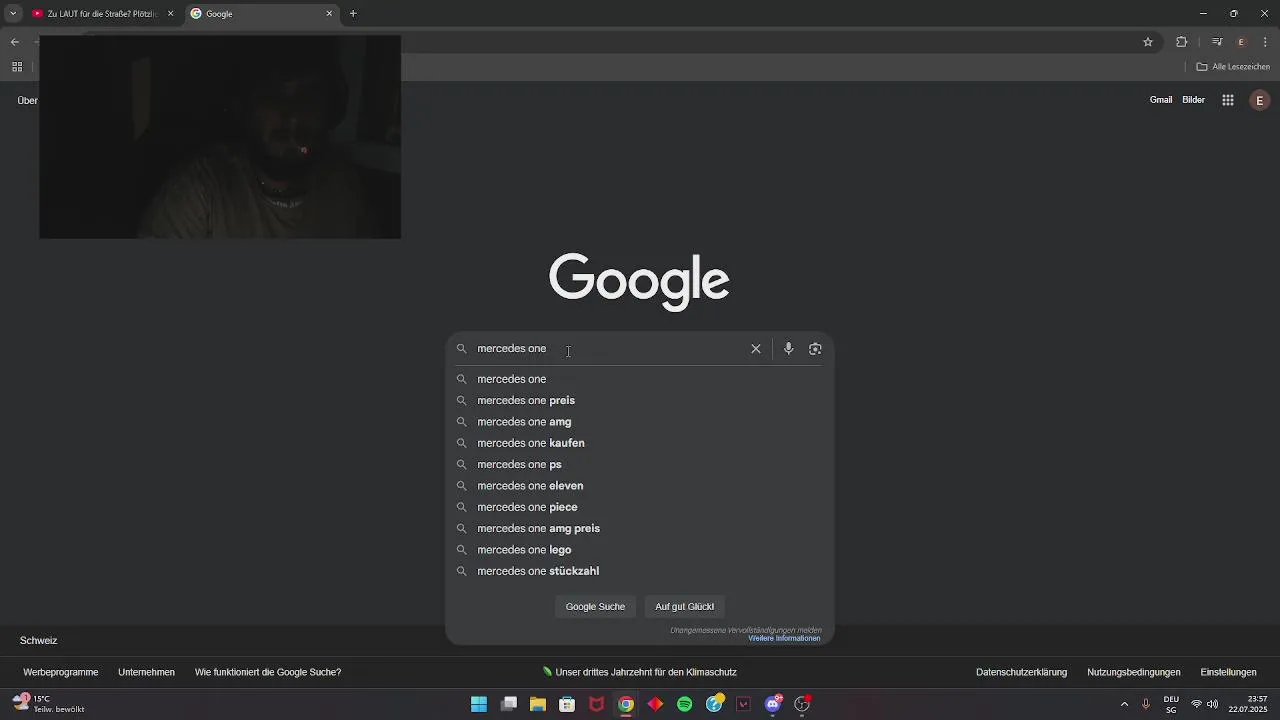
Task: Open Discord from the taskbar
Action: (x=773, y=704)
